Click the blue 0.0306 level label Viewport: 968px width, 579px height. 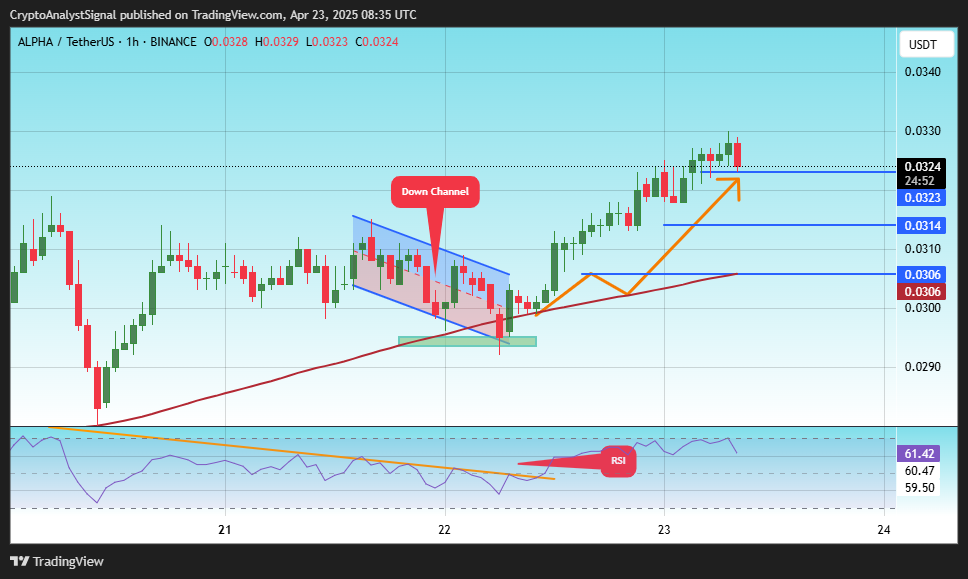point(922,275)
